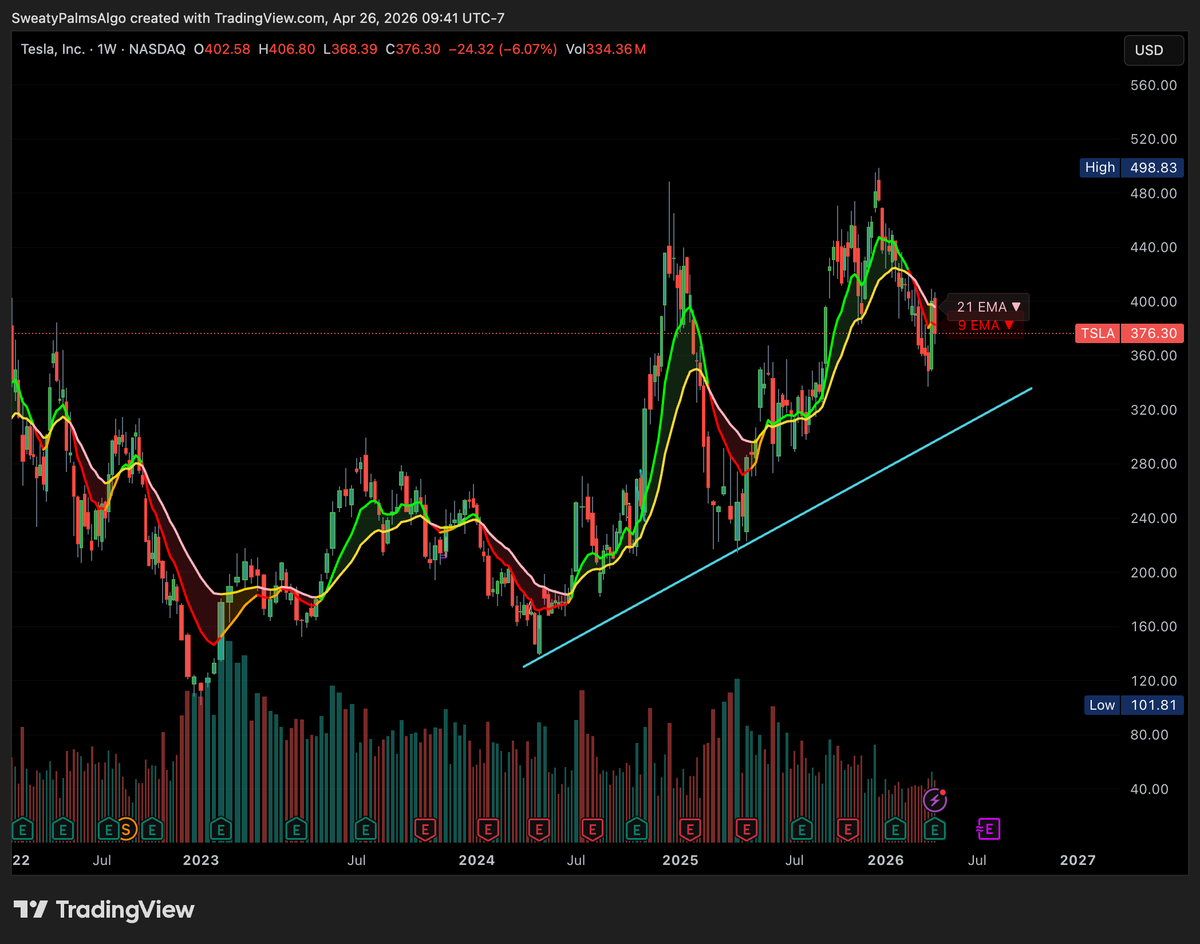Click the 2023 time axis label

(x=201, y=860)
